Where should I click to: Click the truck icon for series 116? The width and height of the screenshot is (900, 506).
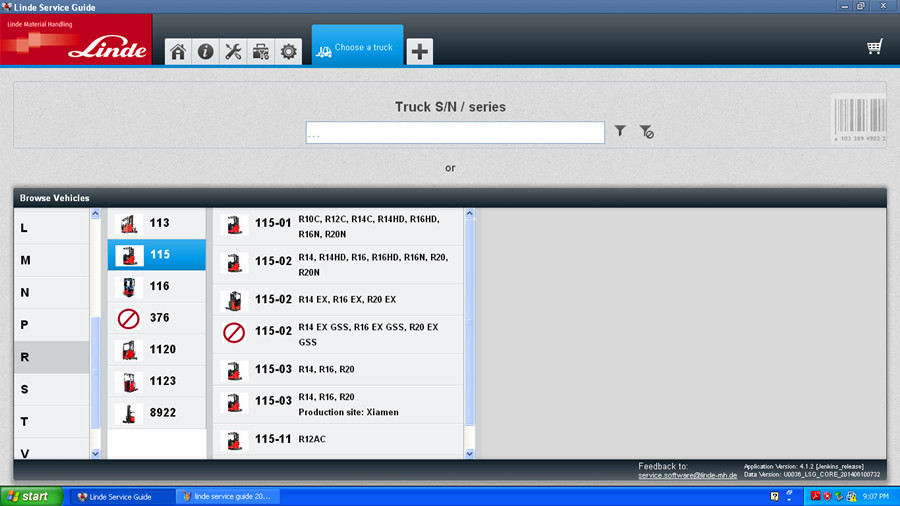(129, 287)
